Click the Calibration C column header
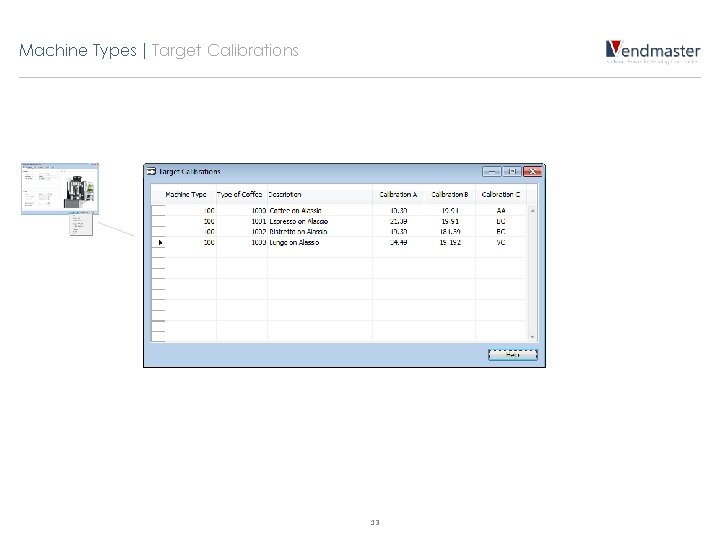 [501, 194]
